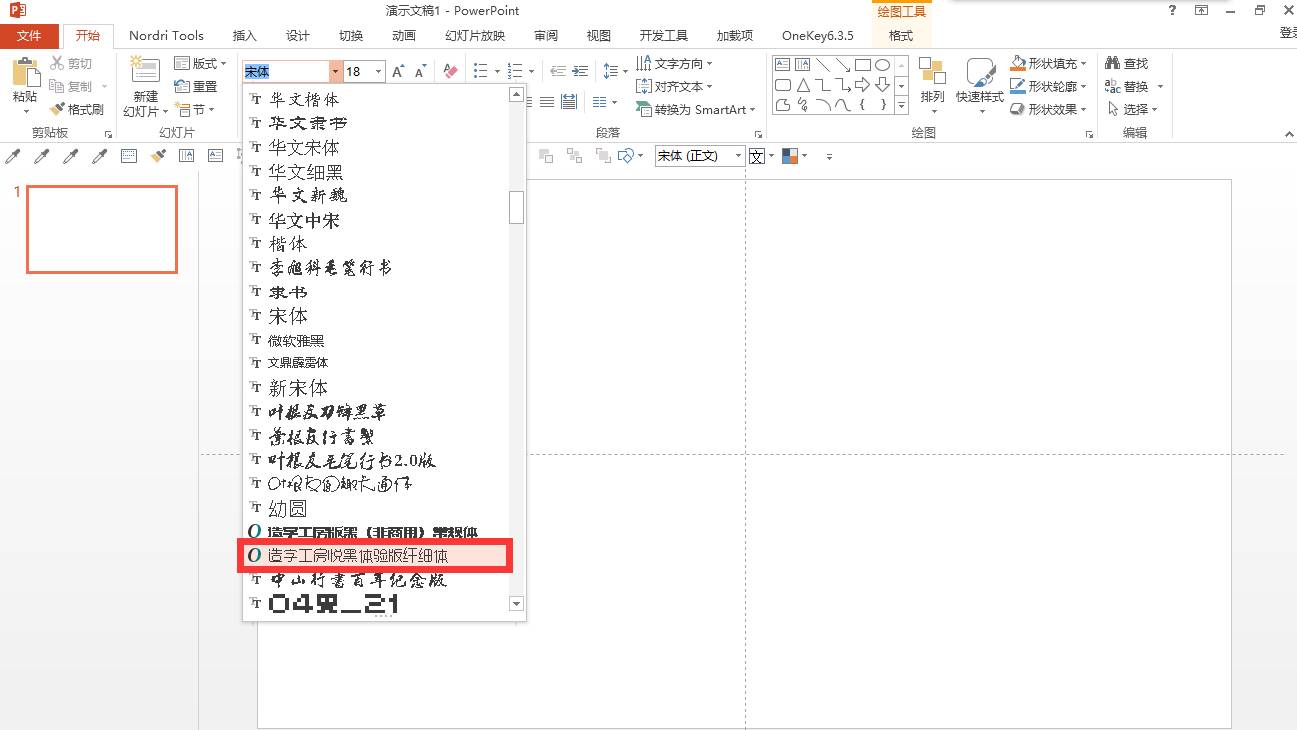Image resolution: width=1297 pixels, height=730 pixels.
Task: Open the 宋体 (正文) theme font dropdown
Action: coord(739,156)
